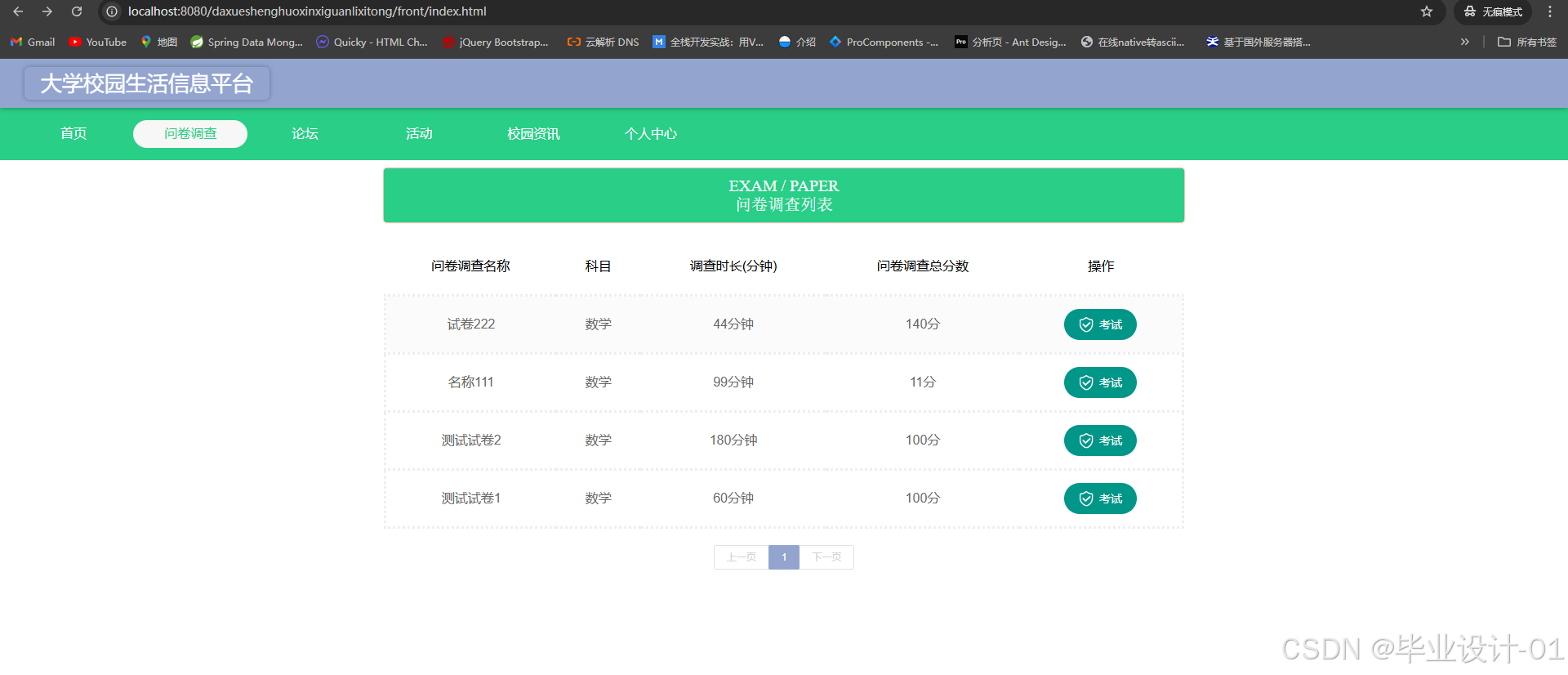Click the 操作 column header
Screen dimensions: 1568x675
(1101, 266)
